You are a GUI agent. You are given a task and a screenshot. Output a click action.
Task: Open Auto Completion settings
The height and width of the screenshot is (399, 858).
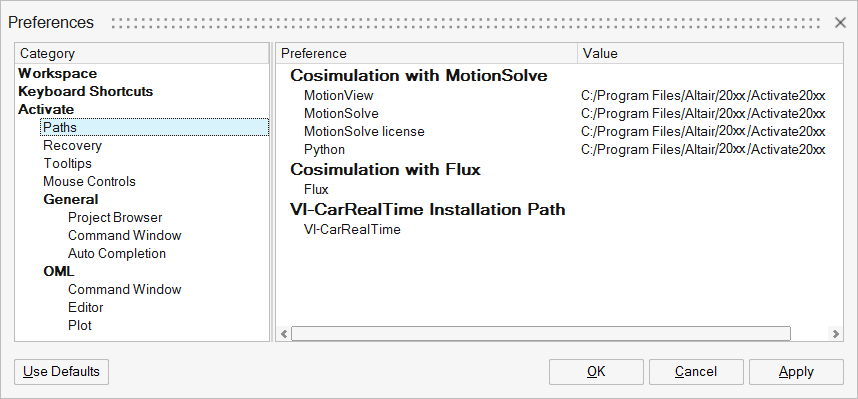coord(117,254)
